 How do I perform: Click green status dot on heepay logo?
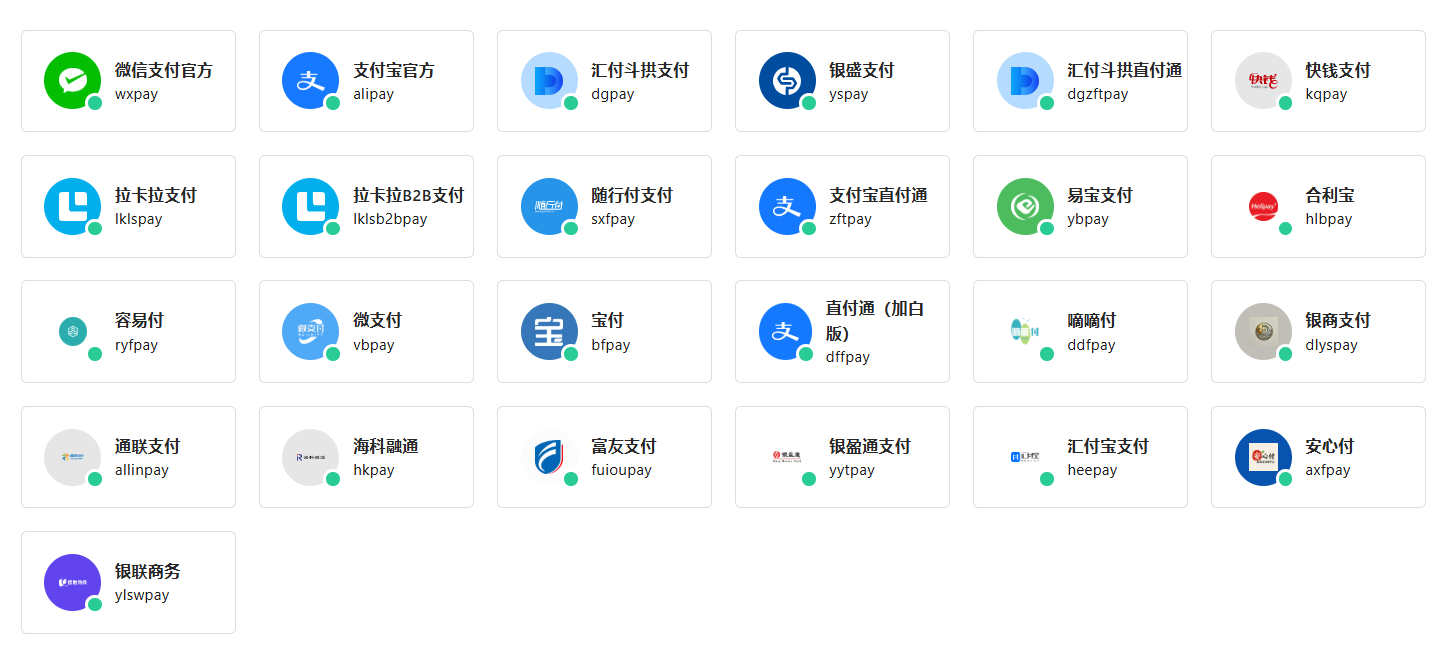(x=1047, y=479)
